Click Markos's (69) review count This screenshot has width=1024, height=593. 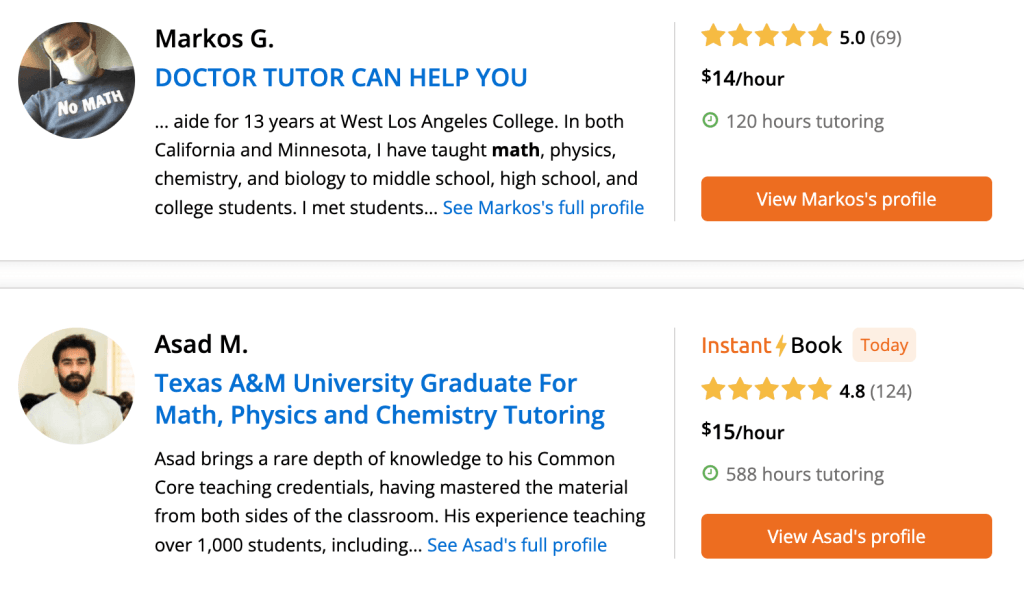(x=885, y=38)
